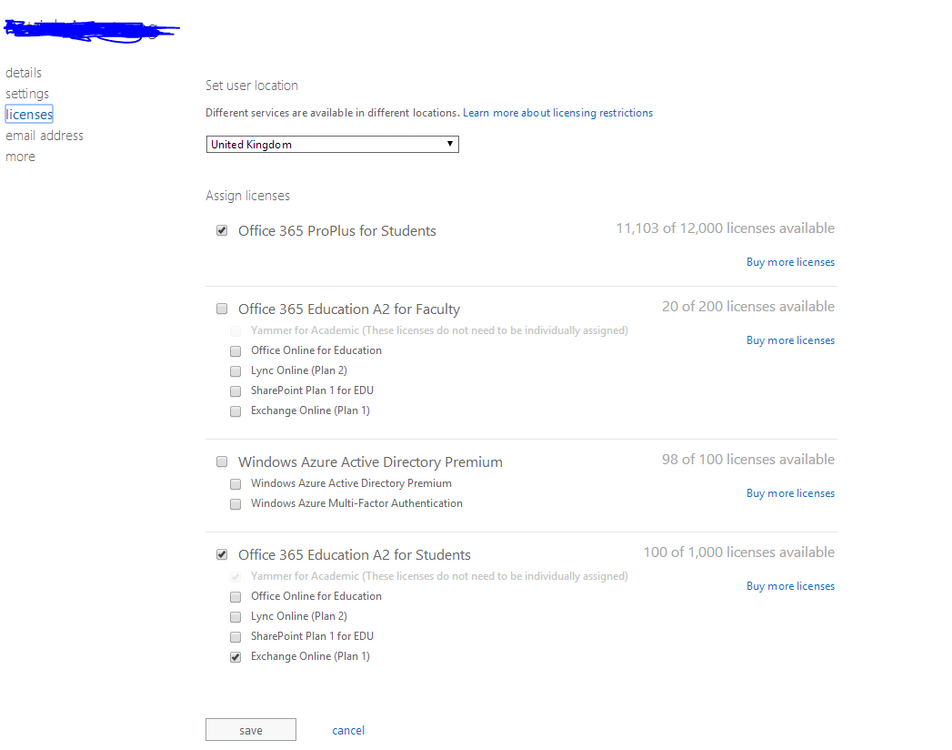Image resolution: width=952 pixels, height=750 pixels.
Task: Click the '11,103 of 12,000 licenses available' text
Action: (x=725, y=228)
